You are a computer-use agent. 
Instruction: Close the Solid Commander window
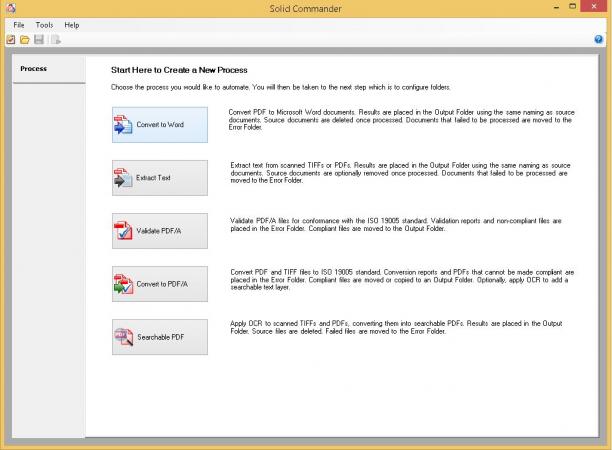point(594,6)
